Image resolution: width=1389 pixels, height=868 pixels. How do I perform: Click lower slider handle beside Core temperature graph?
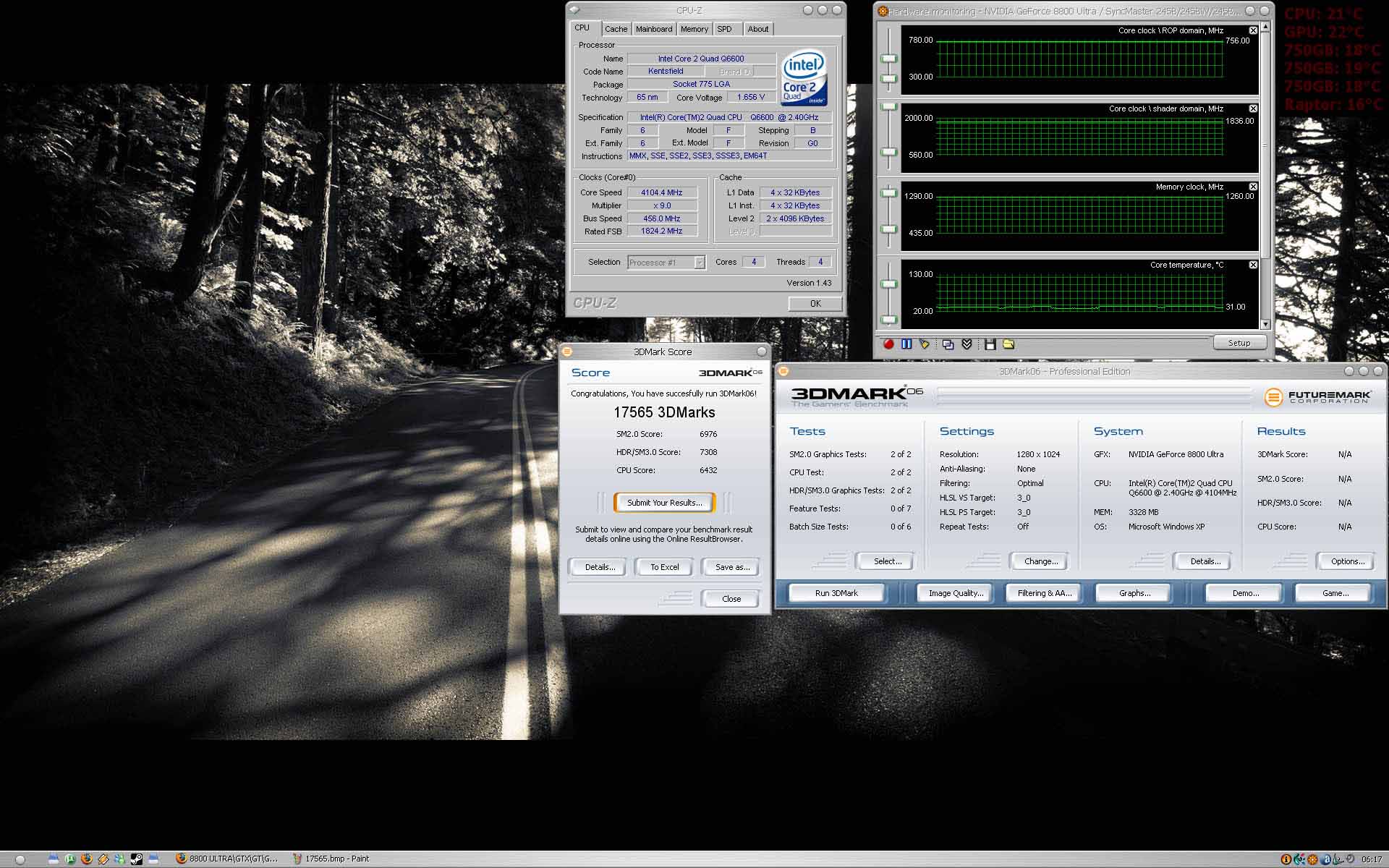click(889, 319)
